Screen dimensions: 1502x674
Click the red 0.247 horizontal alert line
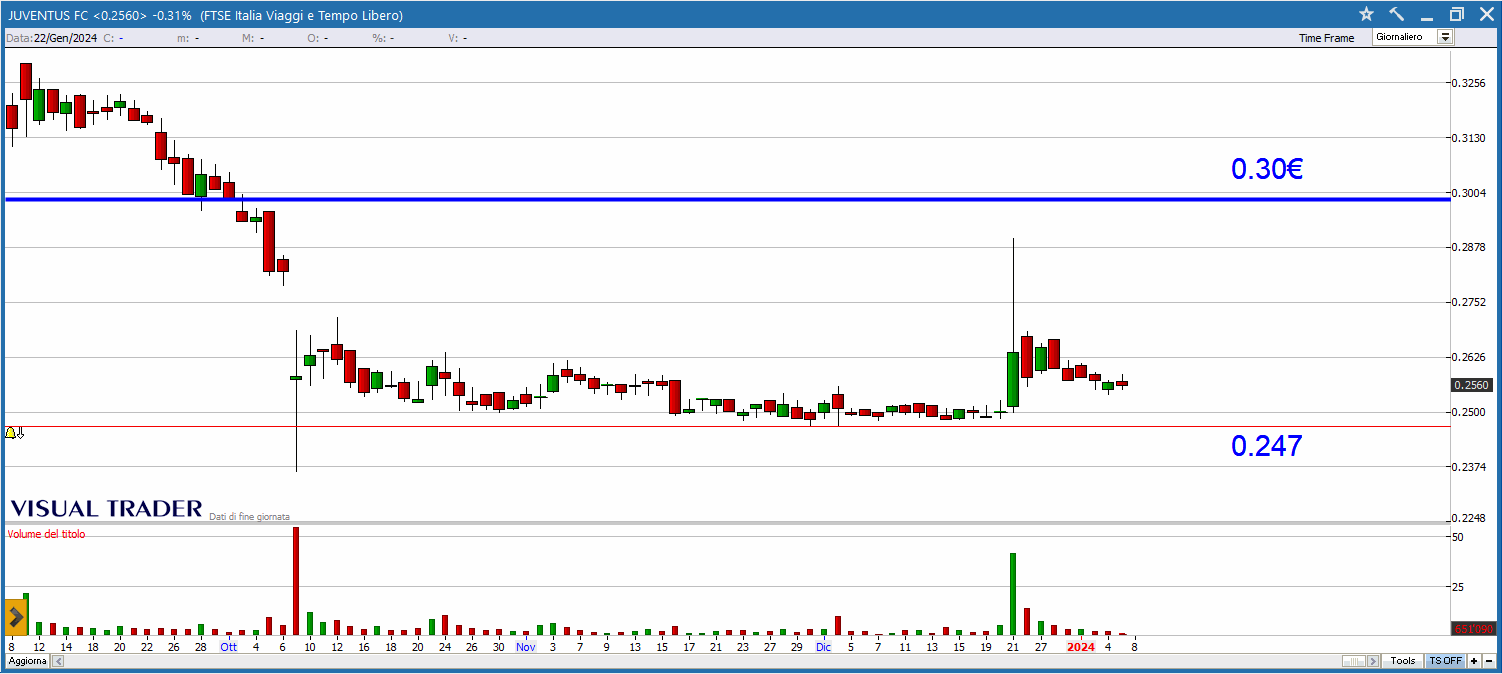point(727,426)
